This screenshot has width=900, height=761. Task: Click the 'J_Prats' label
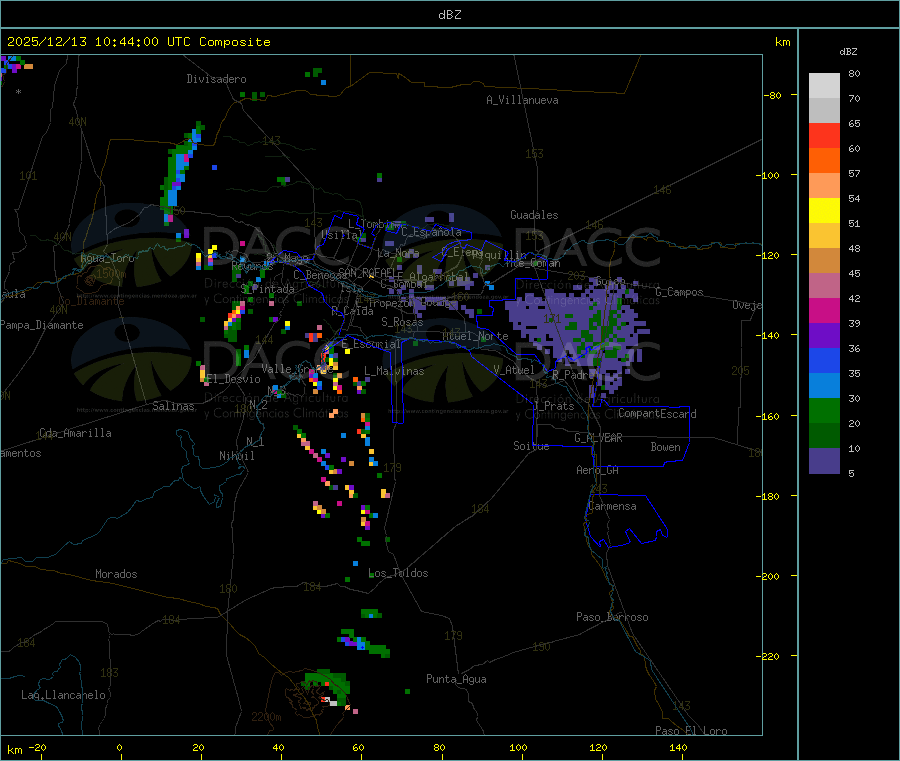pyautogui.click(x=553, y=406)
